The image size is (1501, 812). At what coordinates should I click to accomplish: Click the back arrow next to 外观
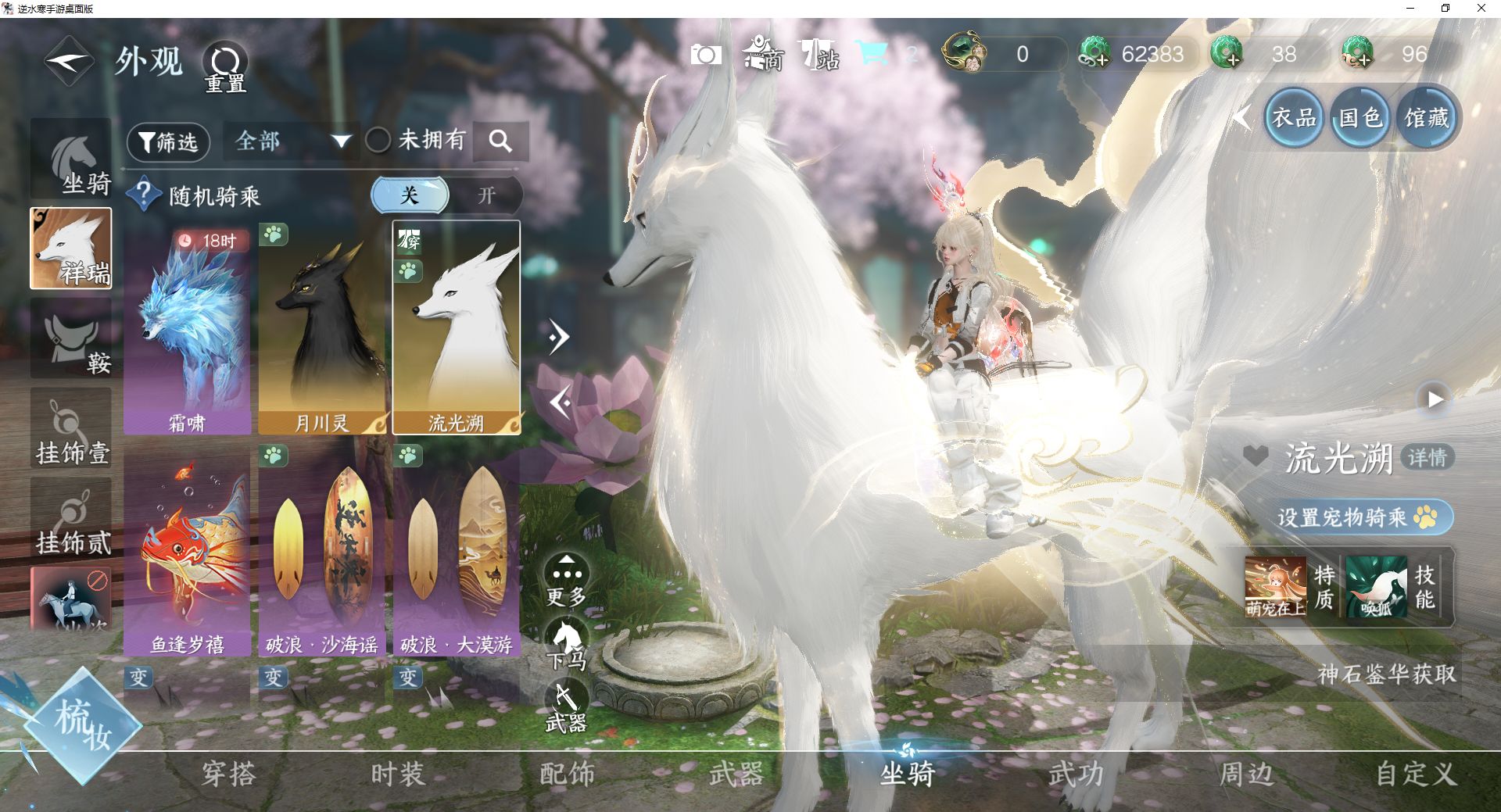tap(69, 62)
